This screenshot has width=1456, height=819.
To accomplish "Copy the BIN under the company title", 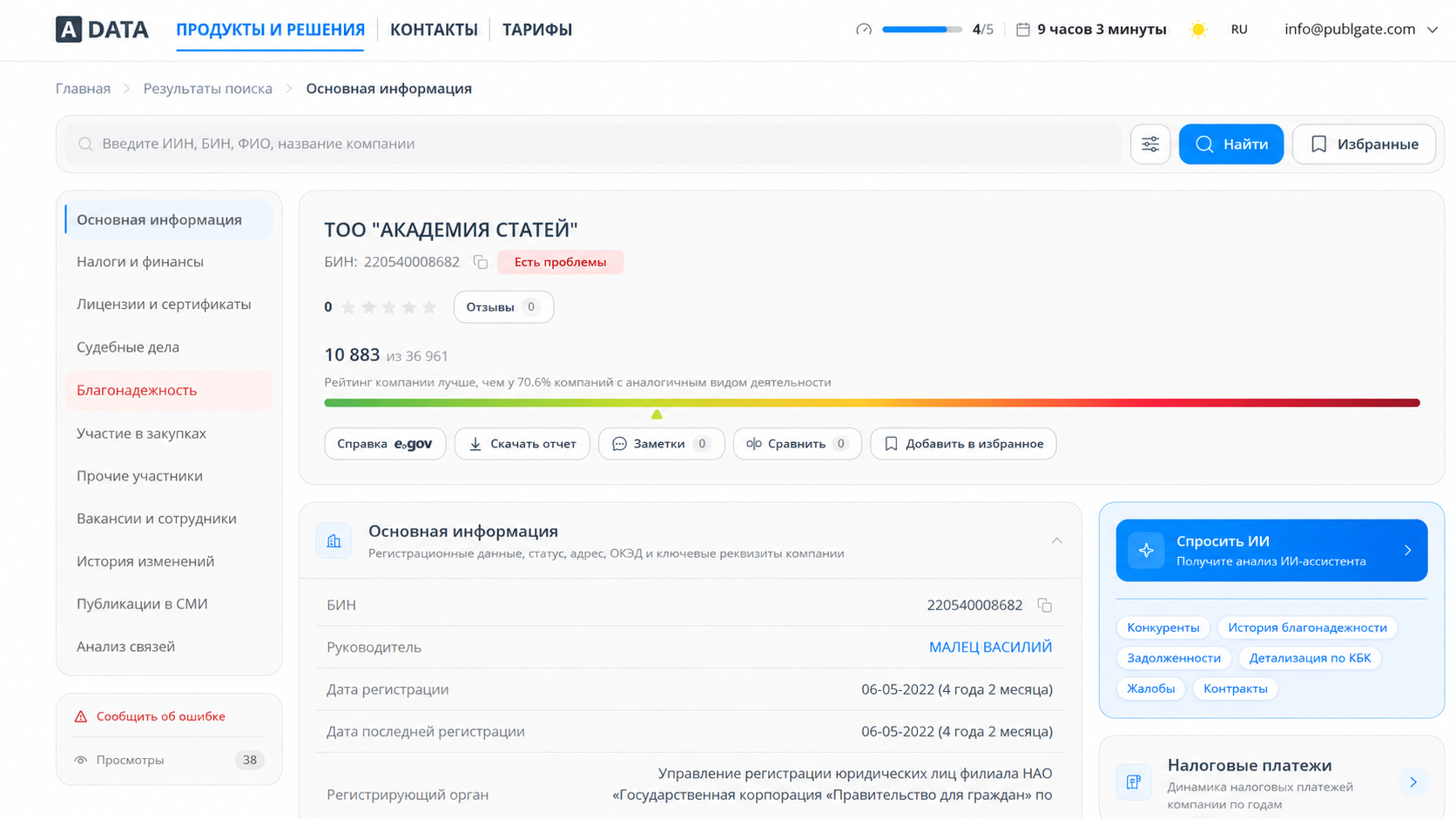I will point(480,262).
